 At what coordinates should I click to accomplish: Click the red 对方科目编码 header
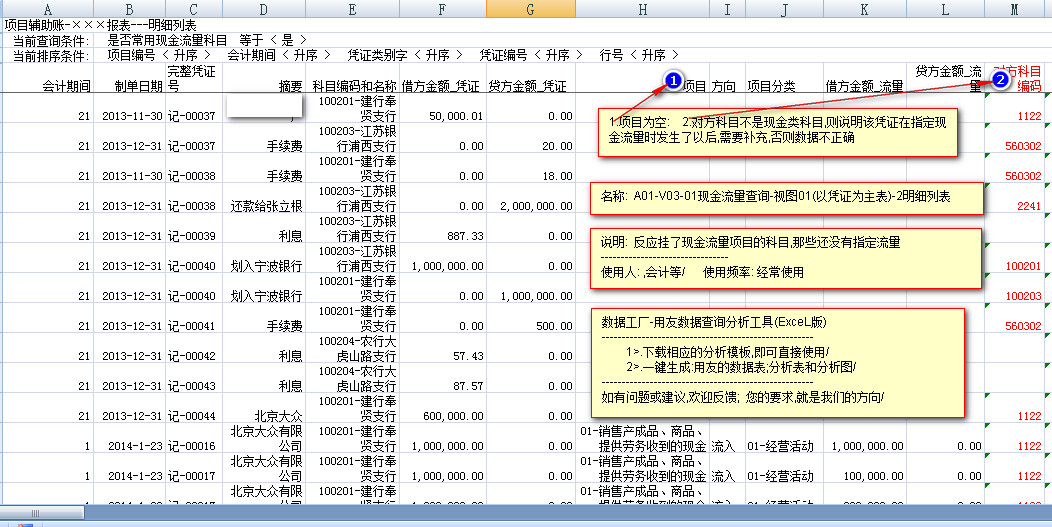click(1018, 79)
